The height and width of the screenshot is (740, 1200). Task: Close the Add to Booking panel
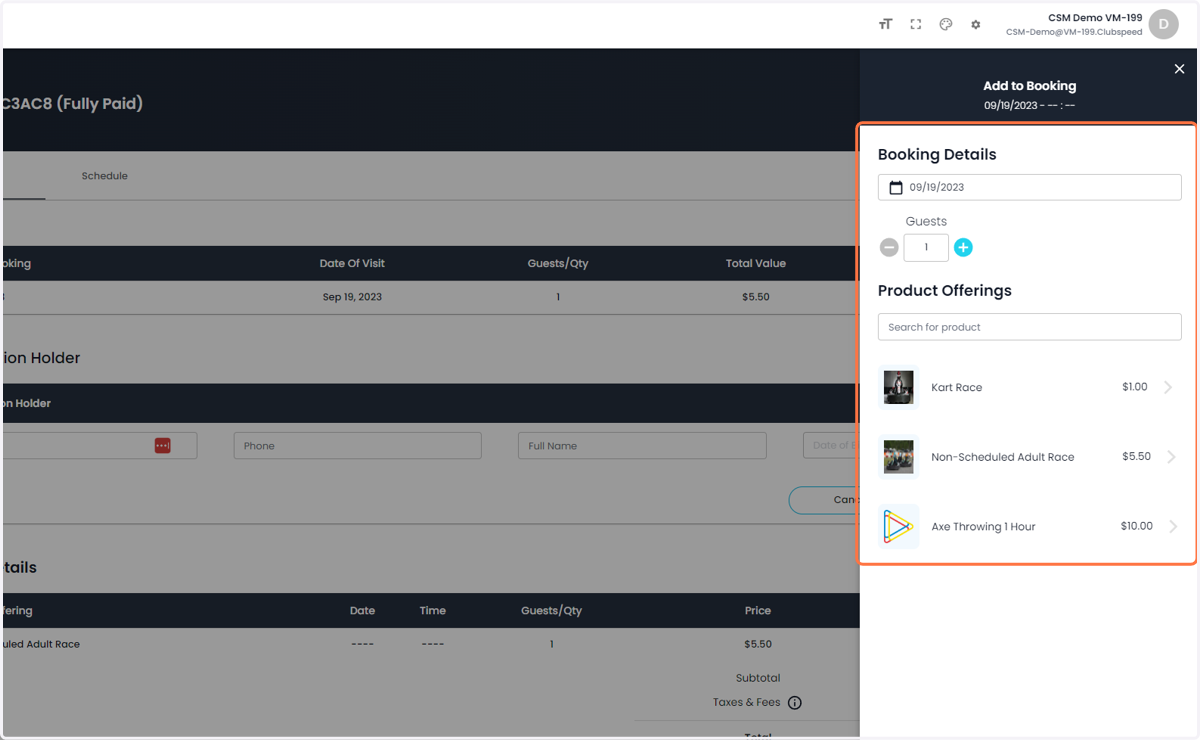tap(1179, 69)
